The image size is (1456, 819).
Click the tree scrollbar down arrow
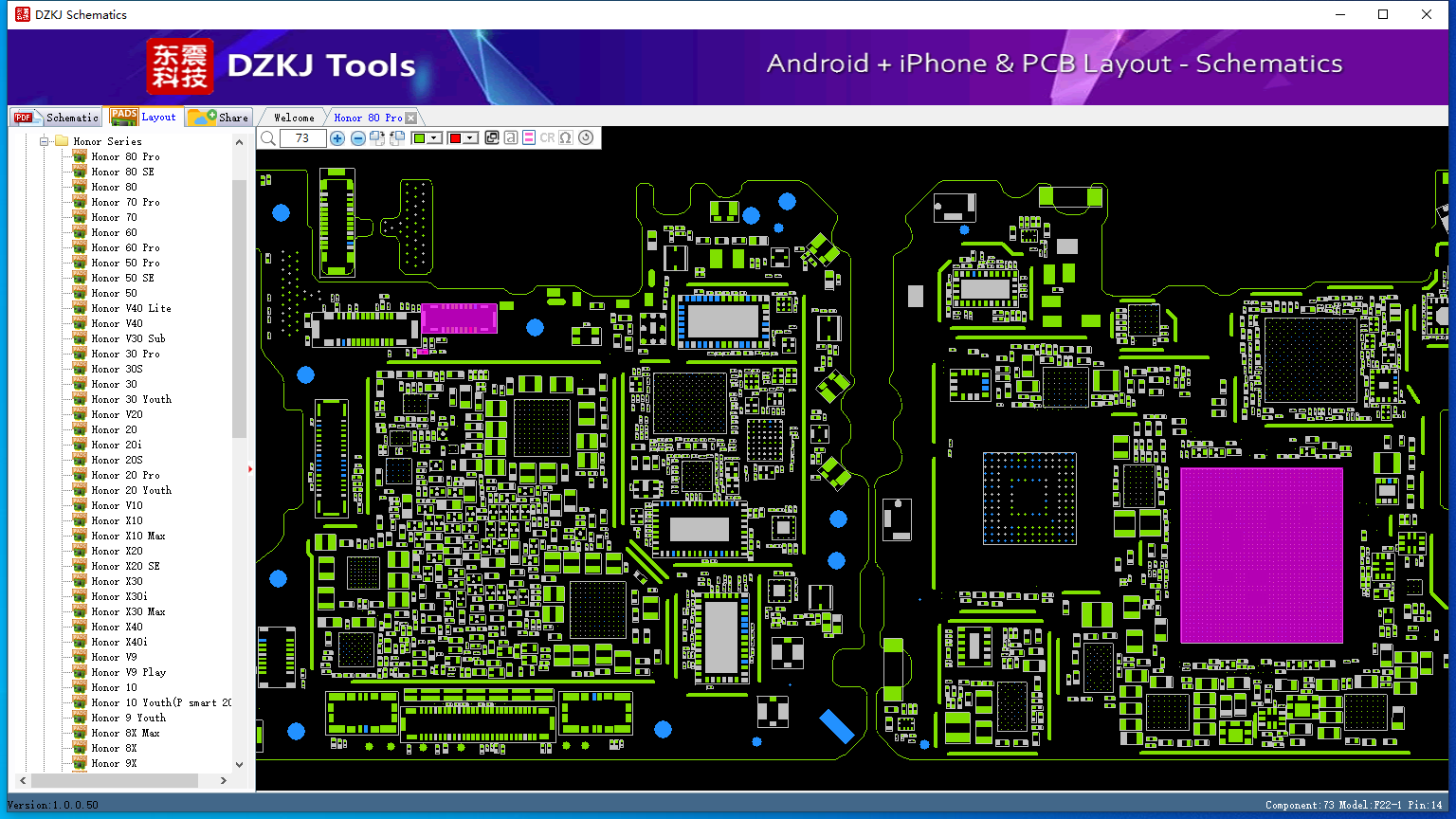[x=239, y=764]
